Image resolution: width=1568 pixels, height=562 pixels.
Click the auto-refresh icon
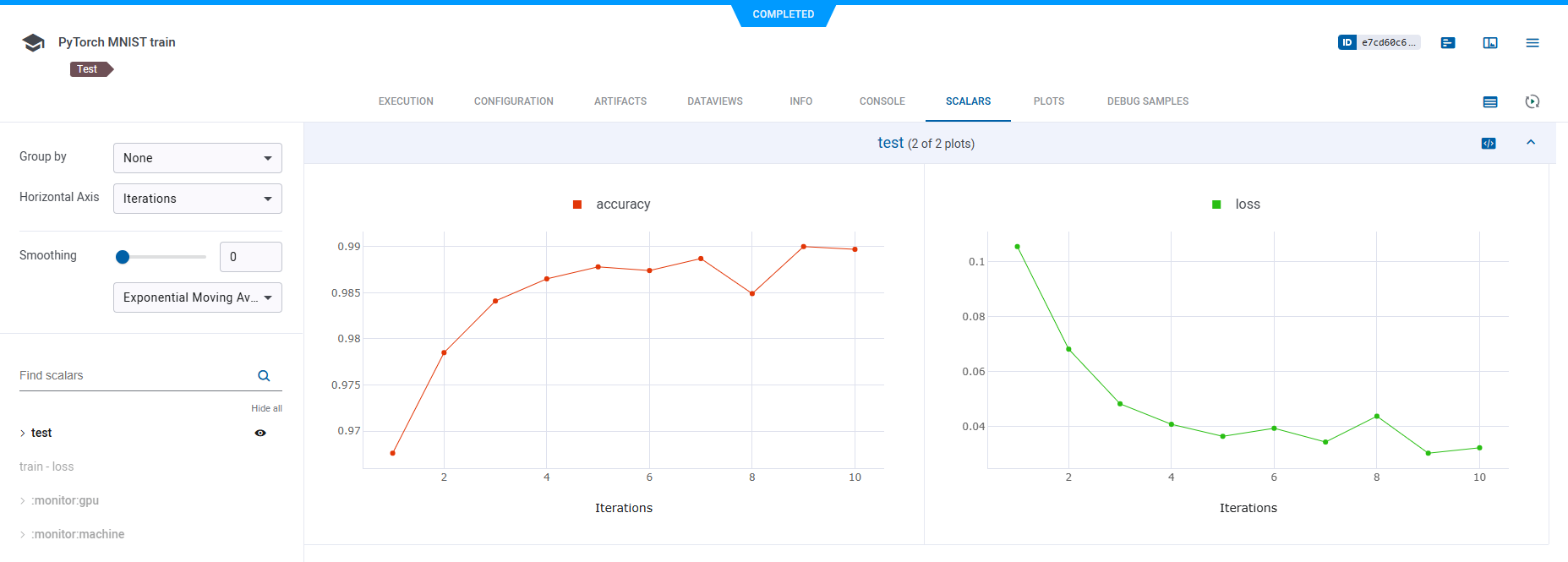(1532, 101)
